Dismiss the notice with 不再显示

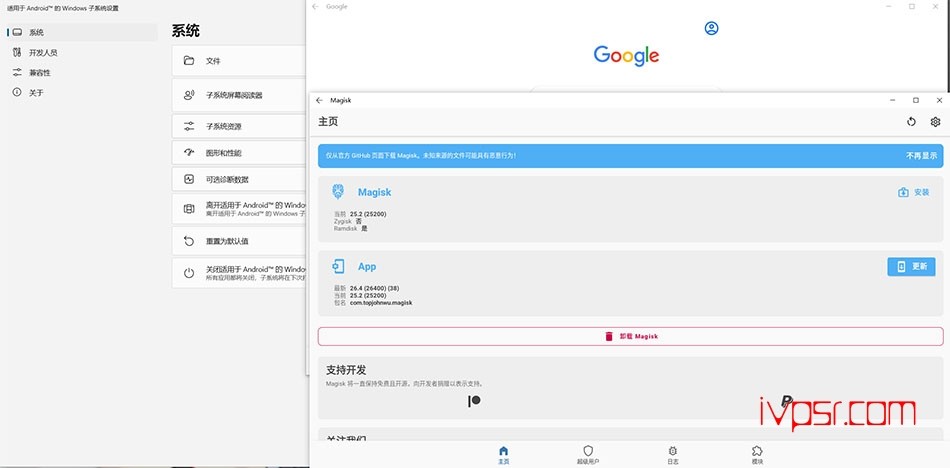[922, 156]
